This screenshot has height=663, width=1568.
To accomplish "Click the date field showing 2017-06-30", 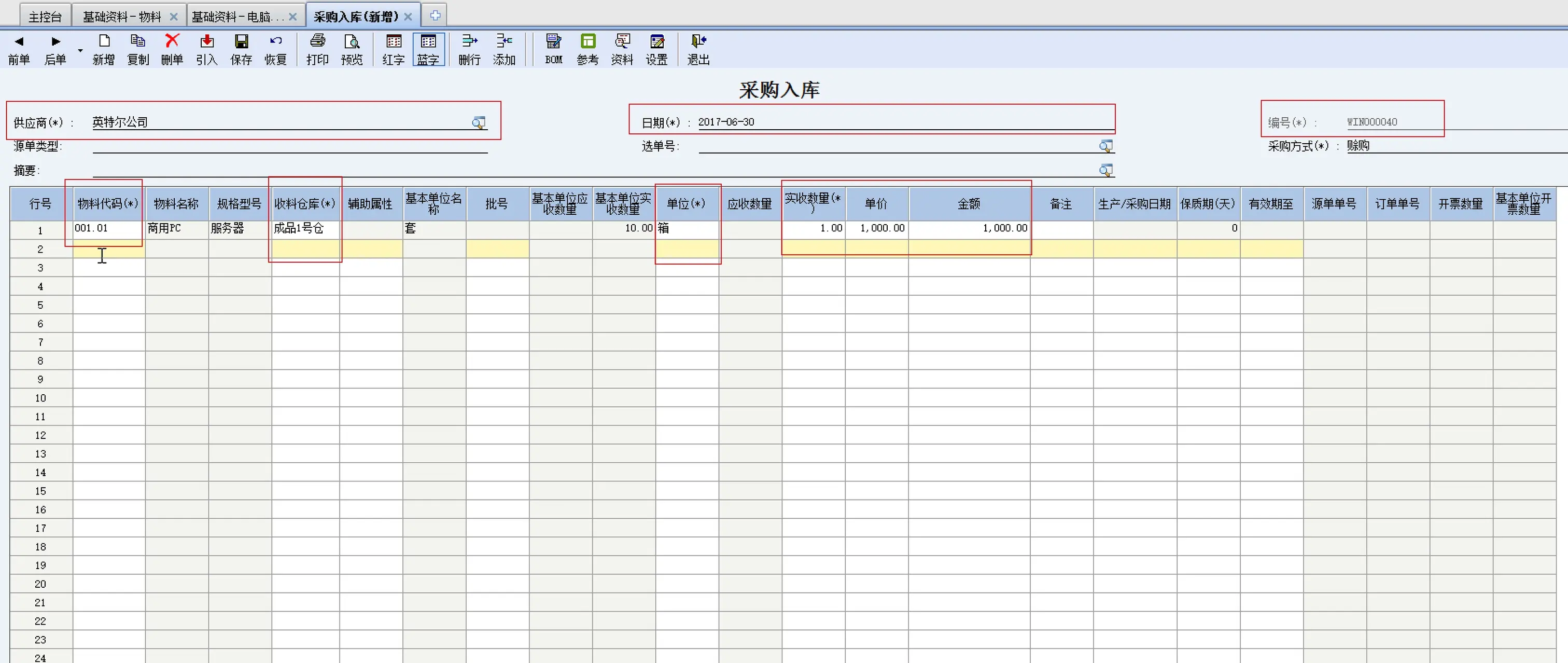I will pos(725,122).
